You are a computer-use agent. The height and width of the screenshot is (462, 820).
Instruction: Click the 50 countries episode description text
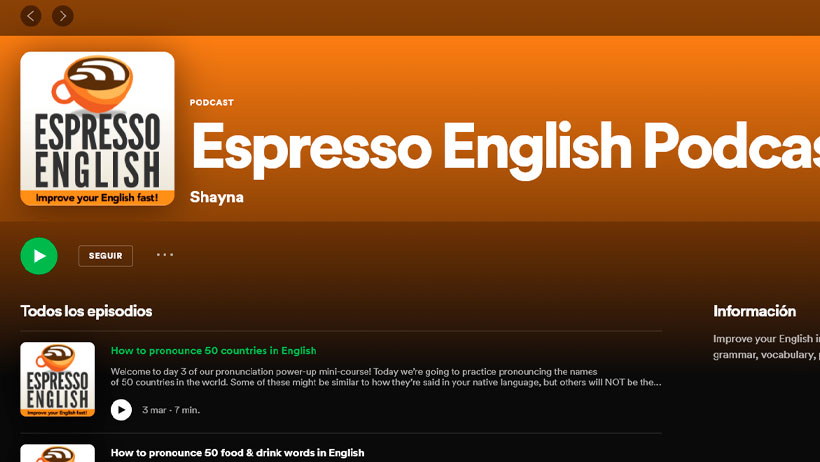click(x=386, y=377)
